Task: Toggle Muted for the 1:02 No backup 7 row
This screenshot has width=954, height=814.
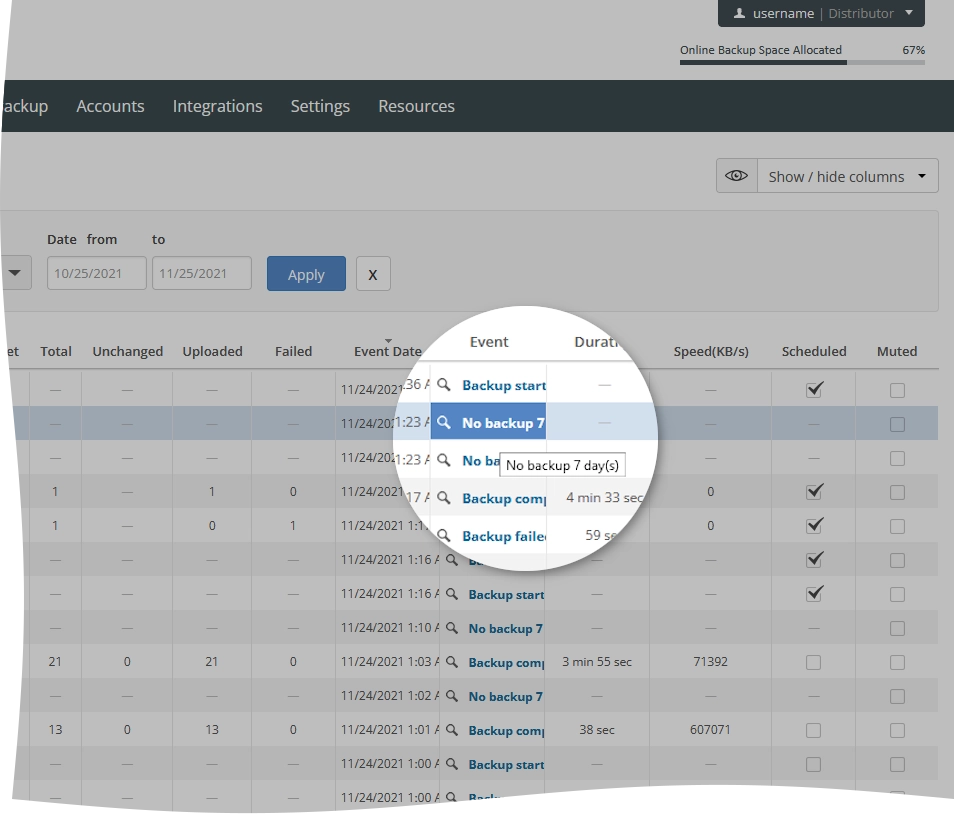Action: point(897,696)
